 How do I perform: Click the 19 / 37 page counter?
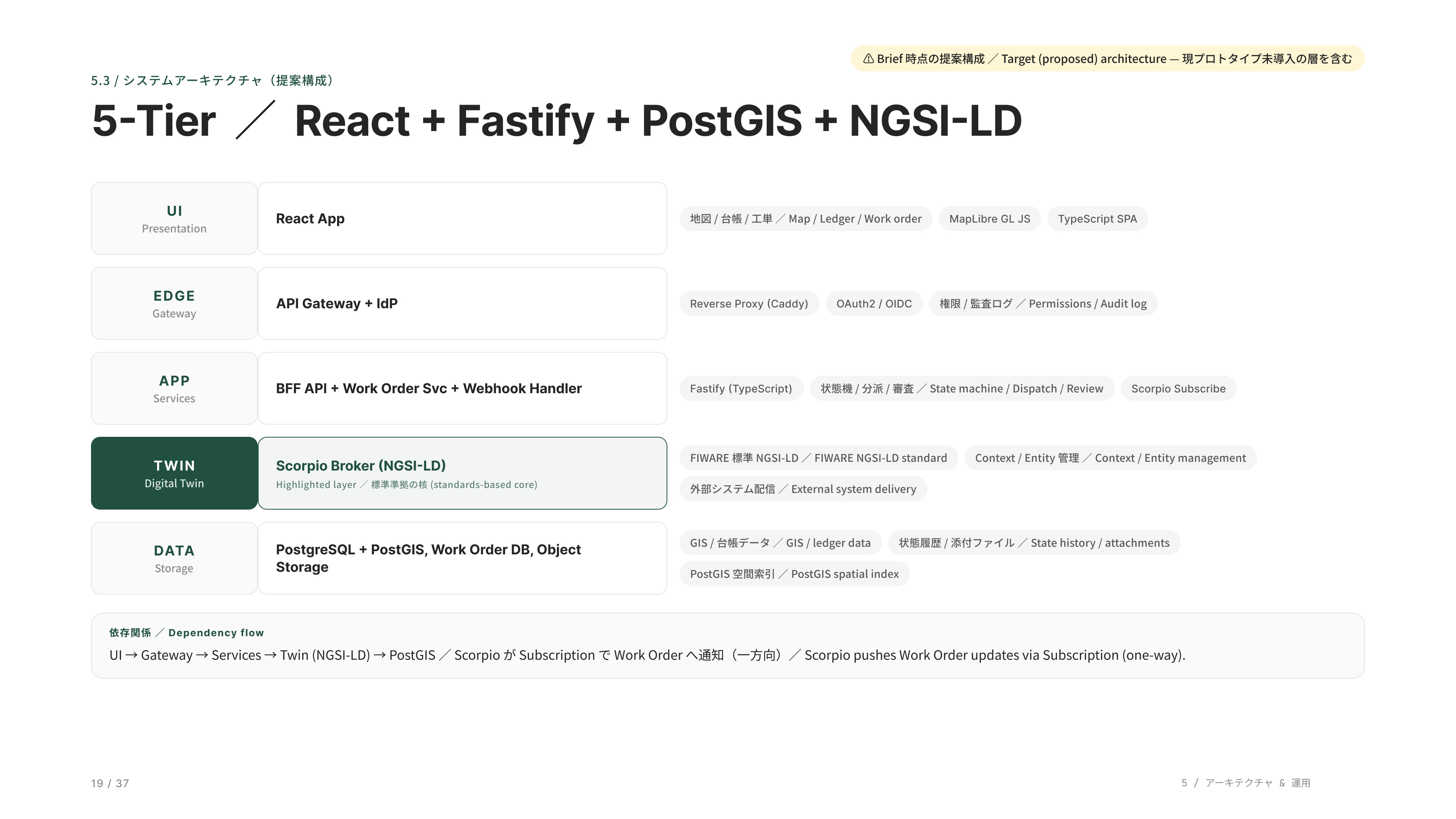(110, 783)
